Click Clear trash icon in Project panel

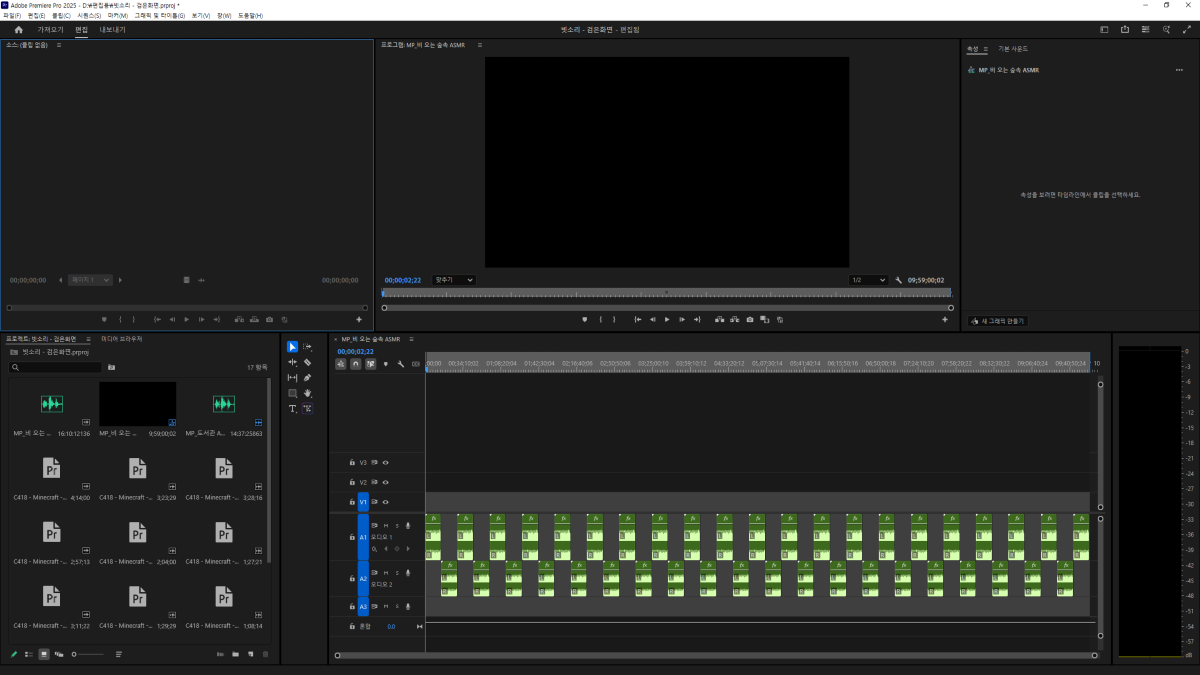tap(265, 654)
